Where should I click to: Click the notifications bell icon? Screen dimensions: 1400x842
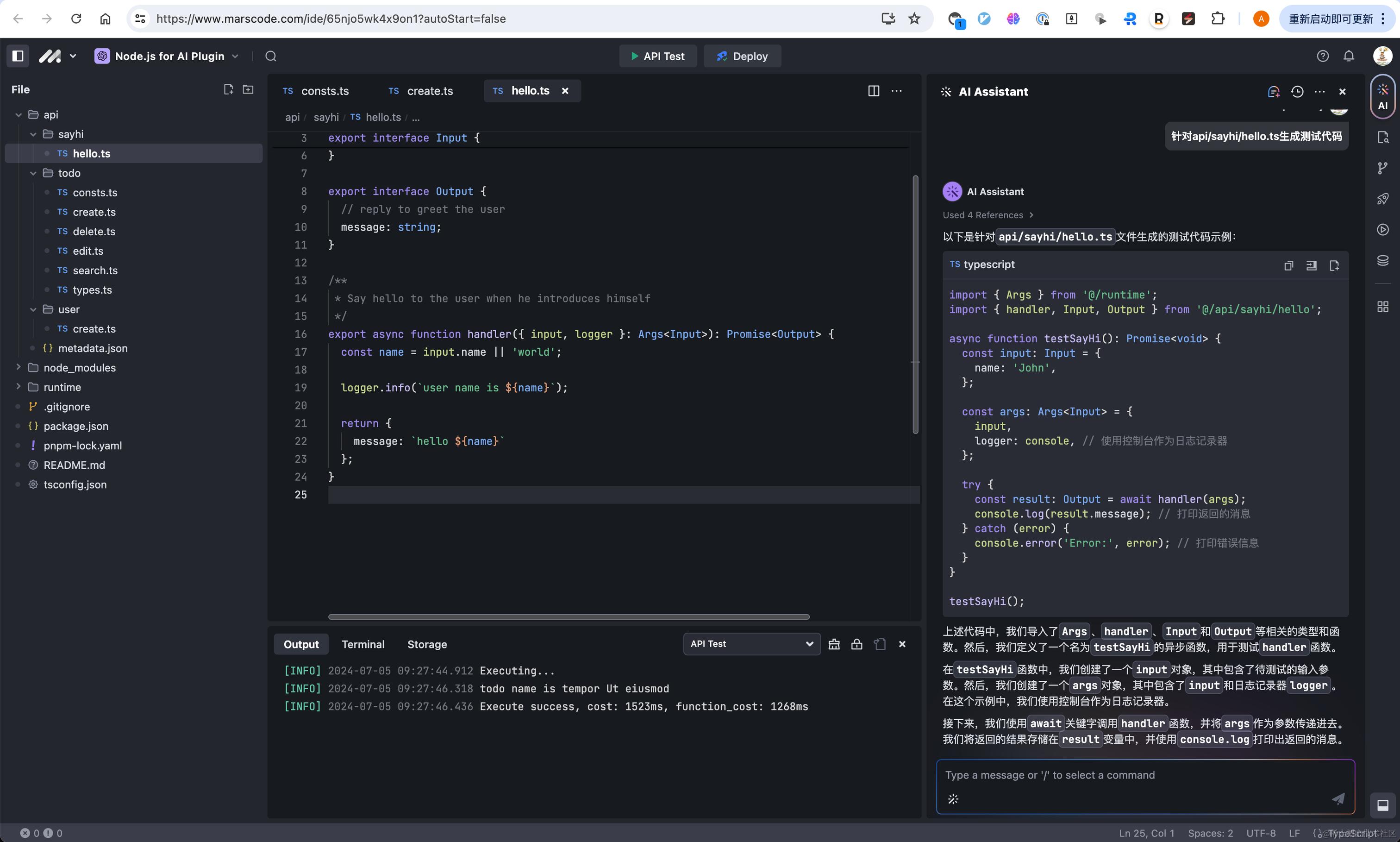[x=1349, y=56]
